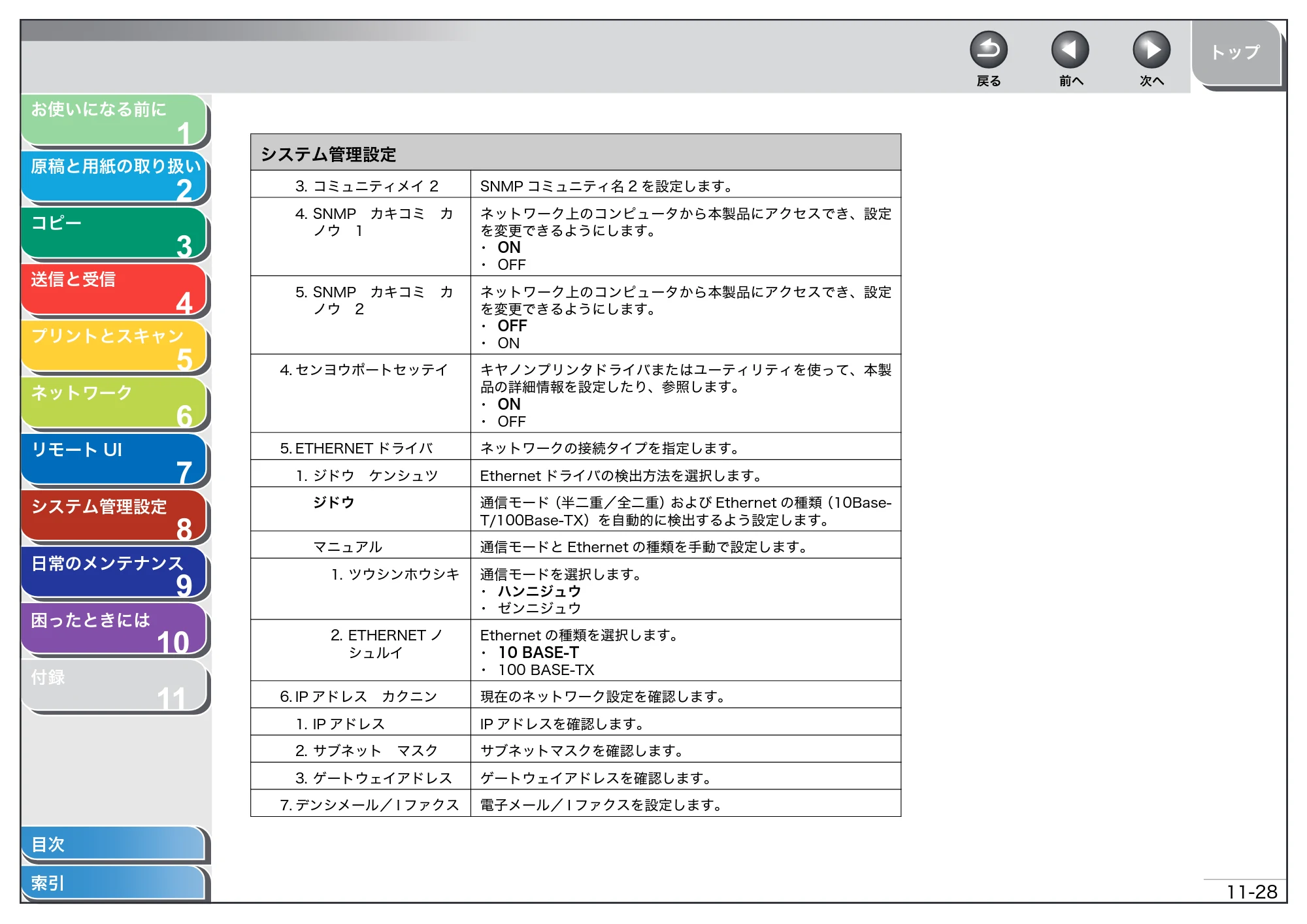This screenshot has width=1307, height=924.
Task: Click the cell '5. ETHERNET ドライバ'
Action: 361,448
